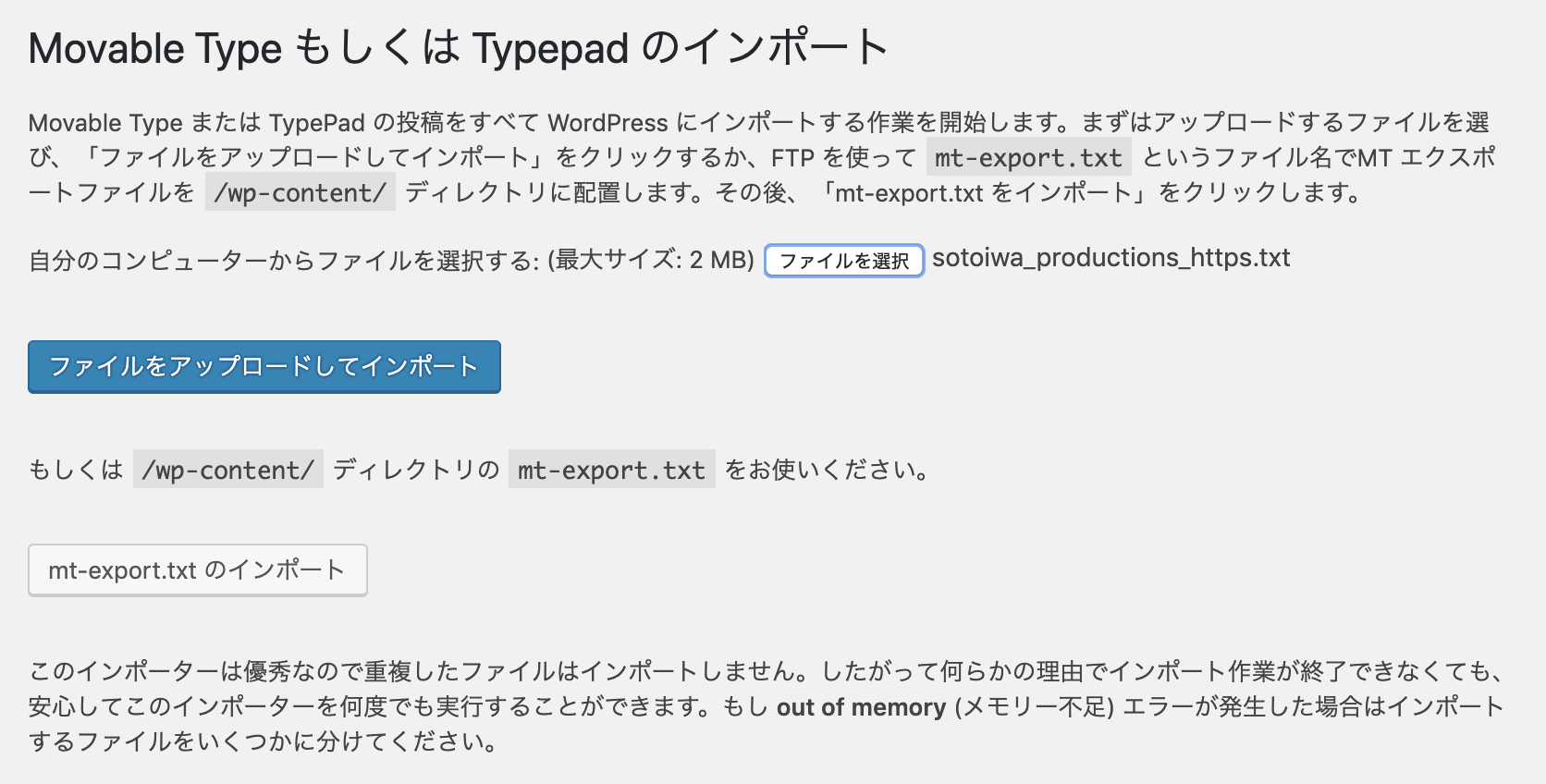
Task: Click the 最大サイズ: 2 MB size note
Action: click(651, 261)
